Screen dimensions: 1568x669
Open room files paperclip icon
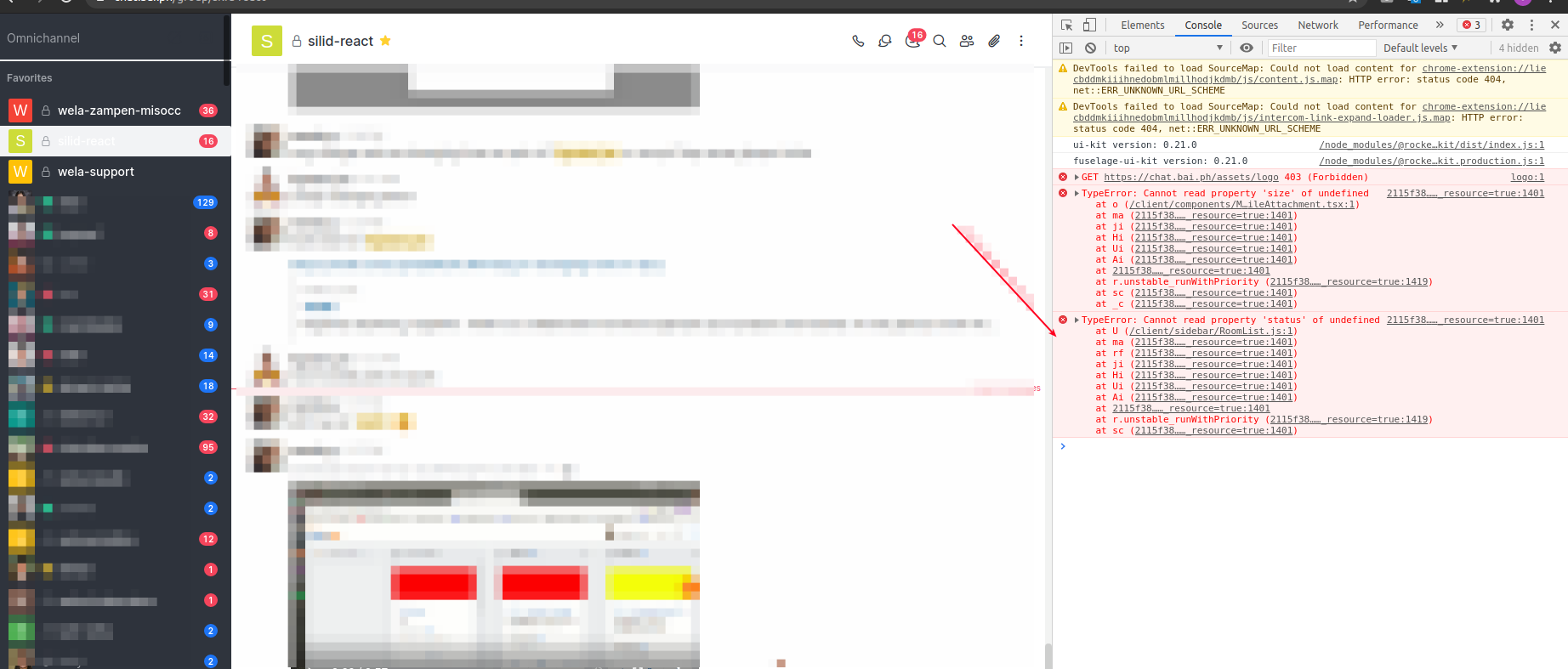(x=994, y=41)
